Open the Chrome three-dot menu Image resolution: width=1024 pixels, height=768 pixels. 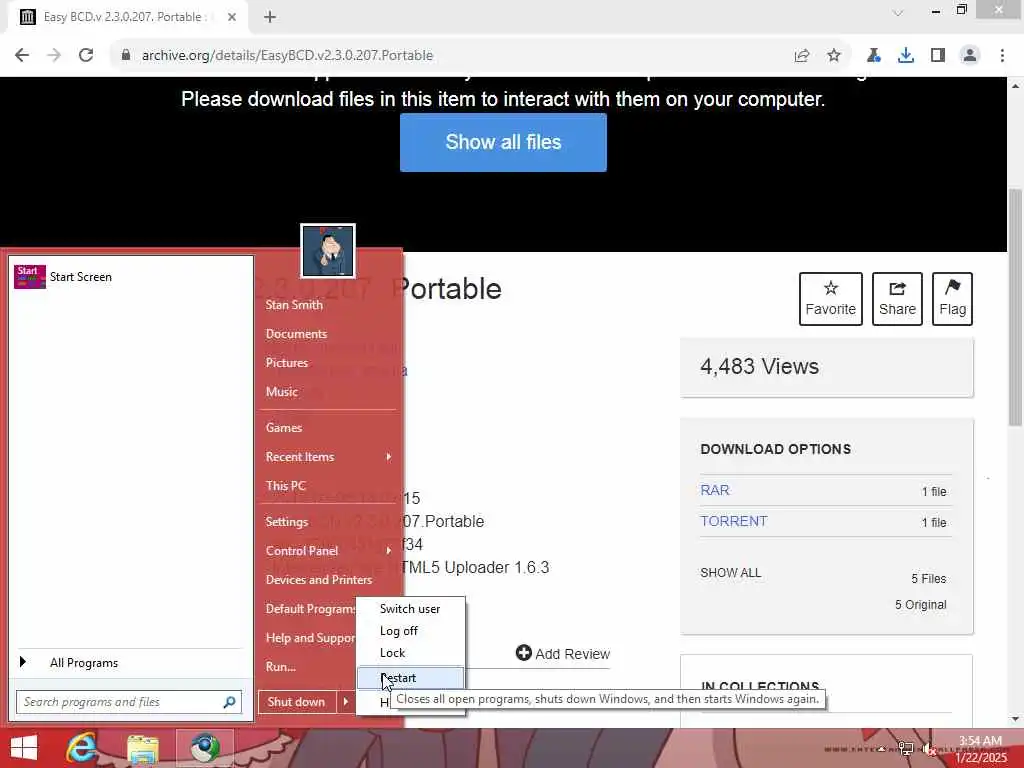tap(1002, 56)
